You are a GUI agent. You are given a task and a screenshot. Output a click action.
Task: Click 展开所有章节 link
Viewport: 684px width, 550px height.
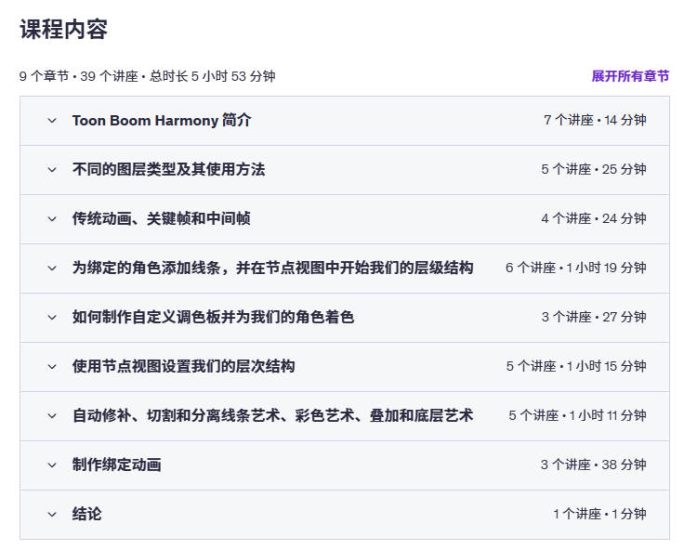tap(630, 76)
